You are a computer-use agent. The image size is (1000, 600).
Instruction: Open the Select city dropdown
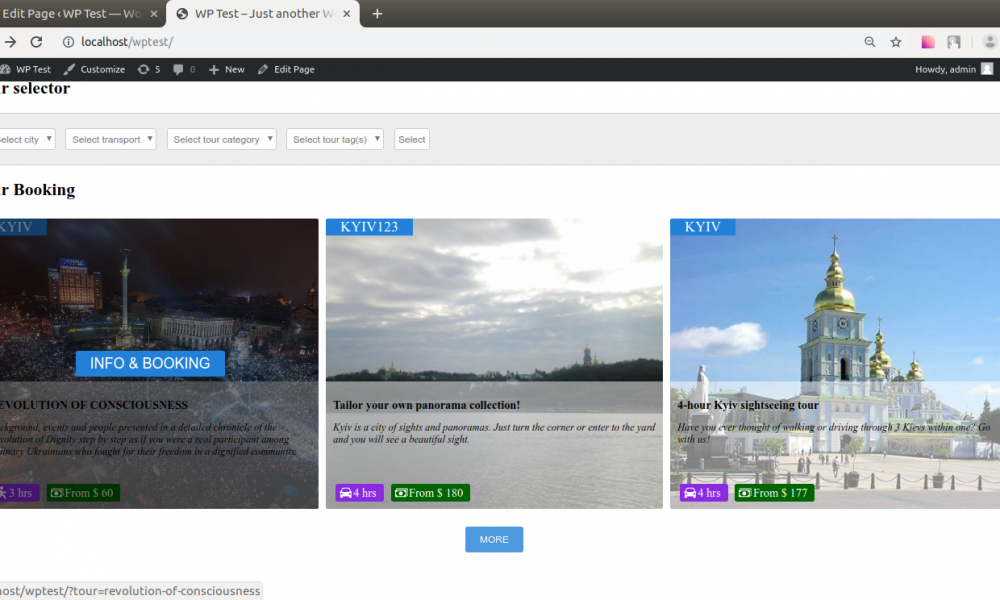click(x=24, y=139)
